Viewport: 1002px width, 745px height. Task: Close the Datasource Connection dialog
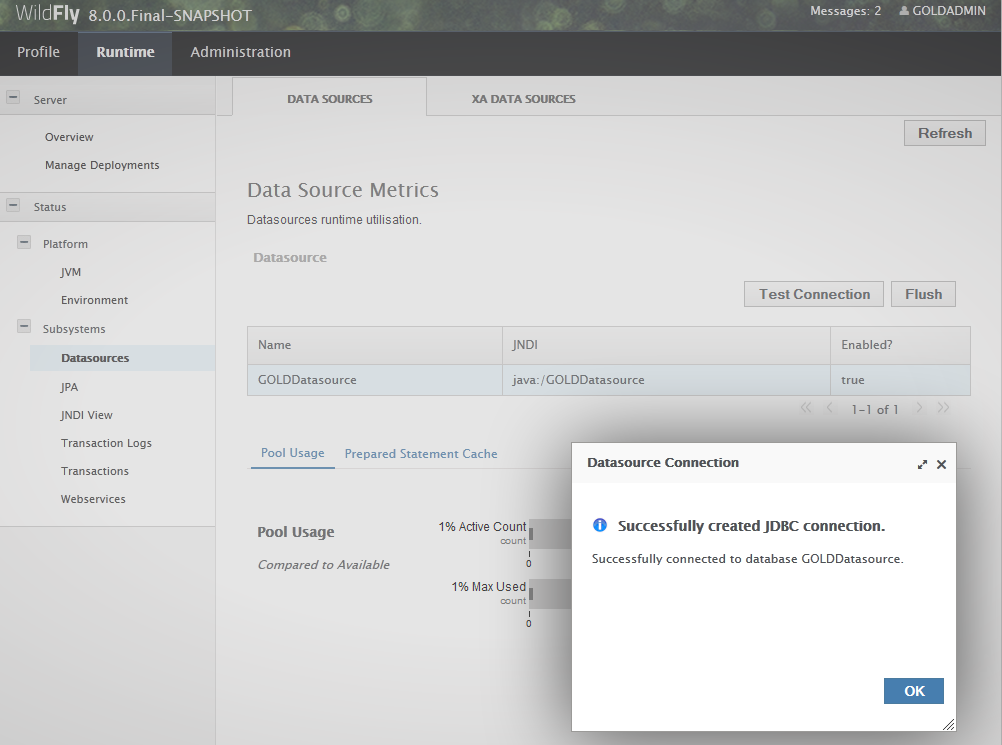click(941, 464)
